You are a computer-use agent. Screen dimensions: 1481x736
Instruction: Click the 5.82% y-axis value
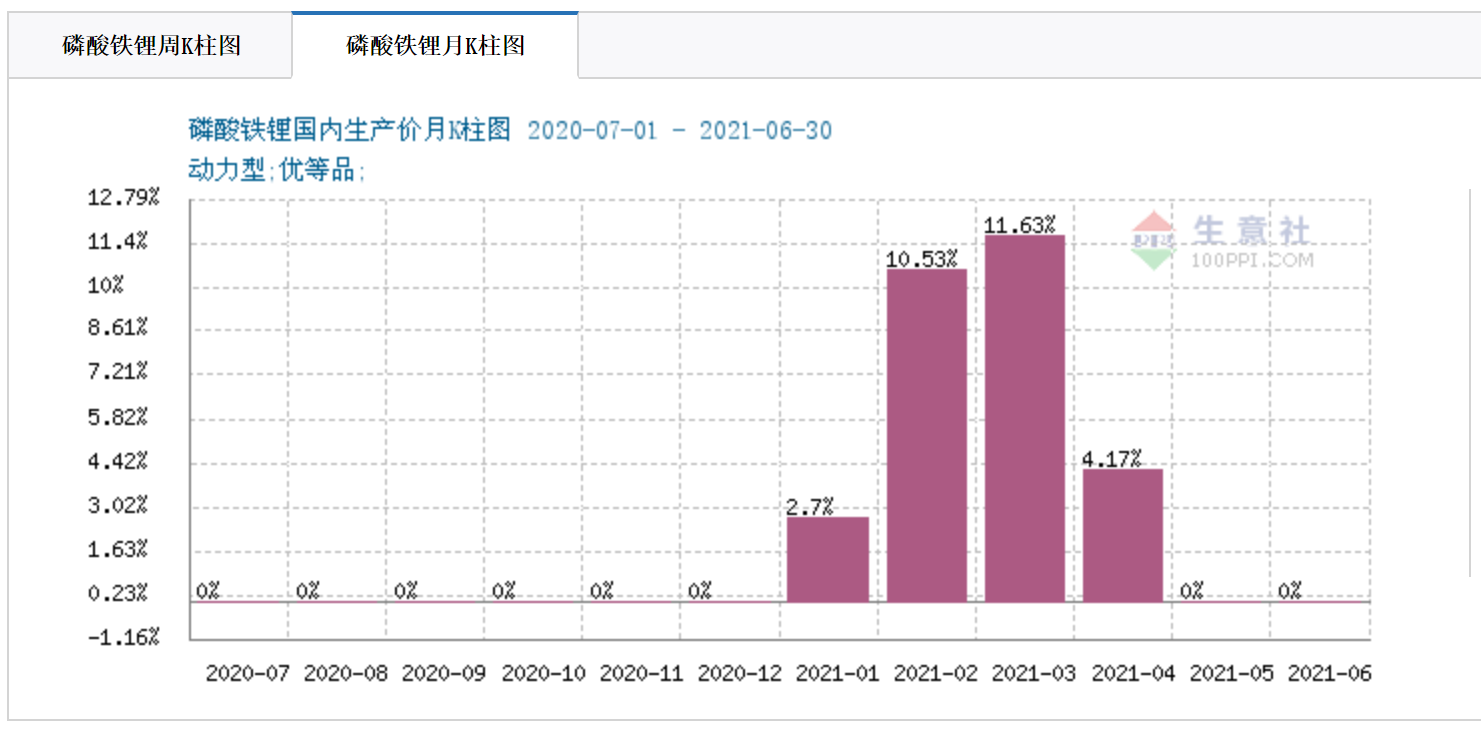tap(118, 417)
